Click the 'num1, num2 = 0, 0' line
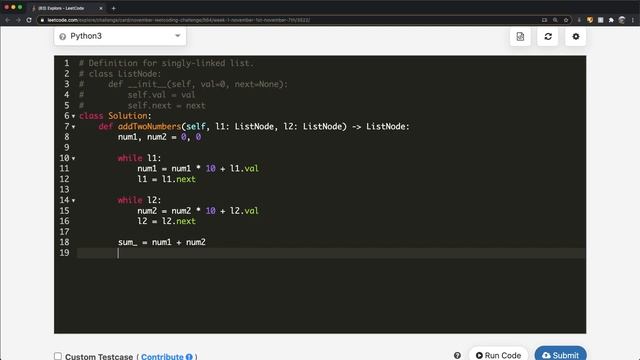 click(160, 137)
